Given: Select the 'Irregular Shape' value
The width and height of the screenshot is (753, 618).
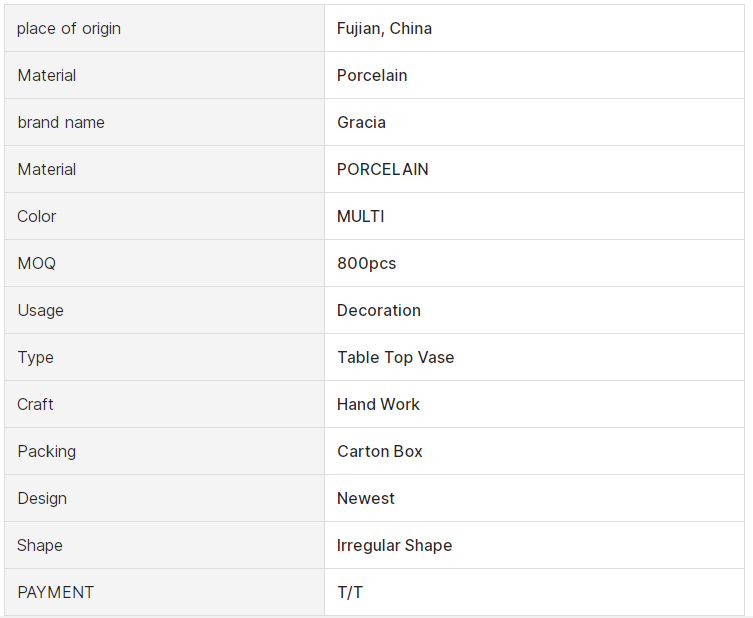Looking at the screenshot, I should [x=394, y=545].
